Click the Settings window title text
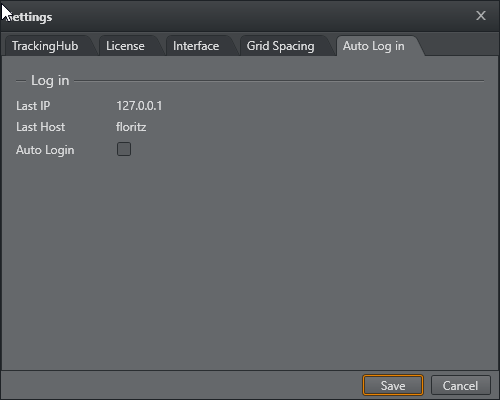This screenshot has height=400, width=500. pos(29,17)
